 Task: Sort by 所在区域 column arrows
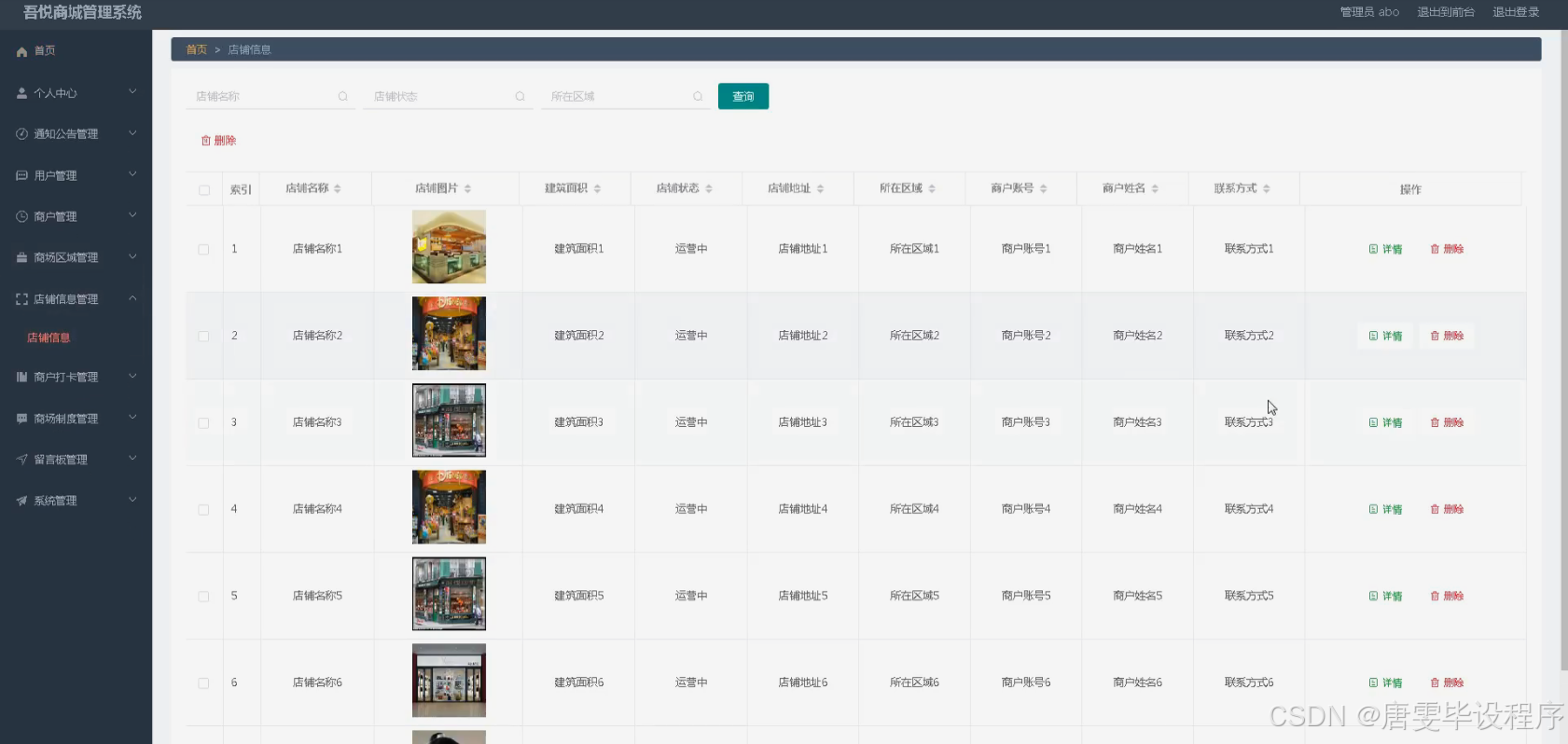pyautogui.click(x=932, y=188)
